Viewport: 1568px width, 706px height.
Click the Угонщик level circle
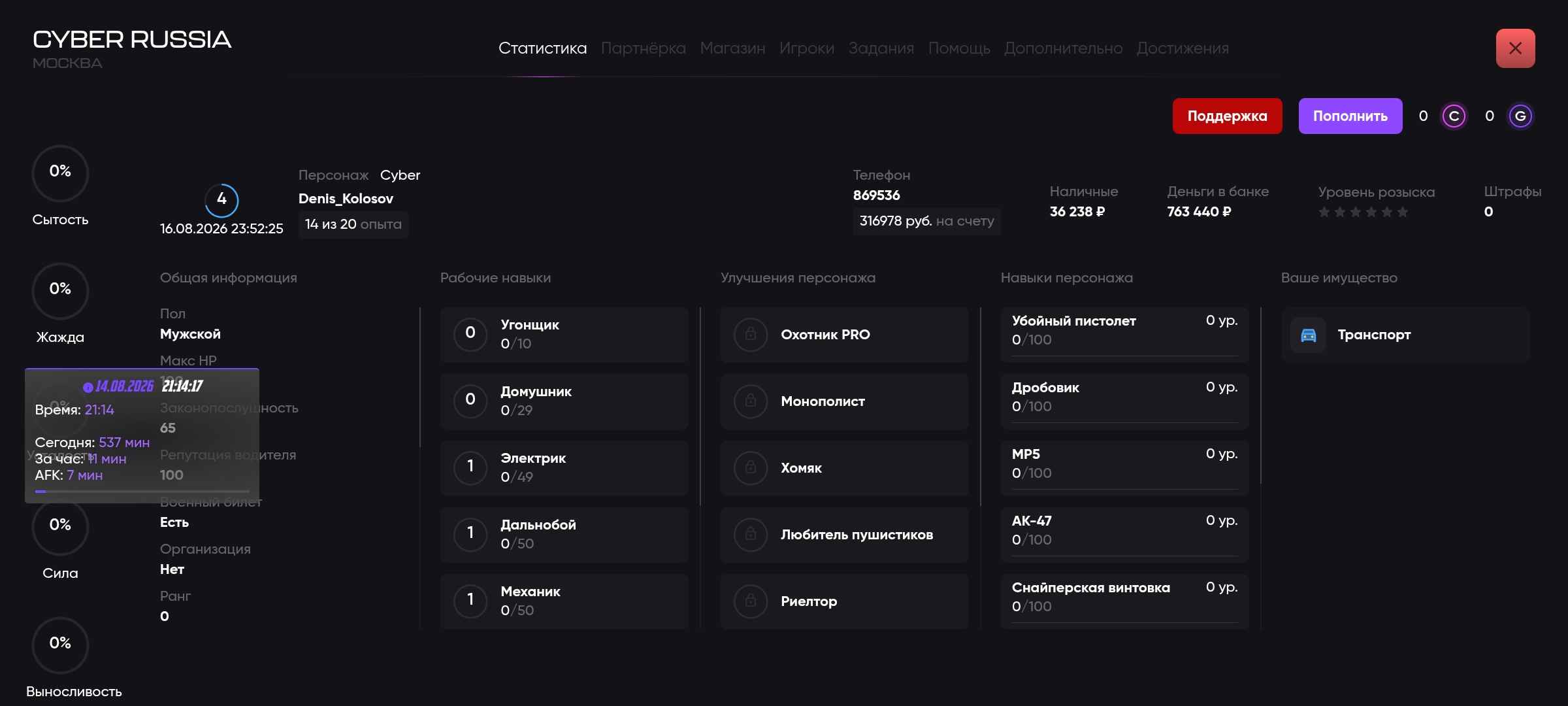(x=470, y=333)
